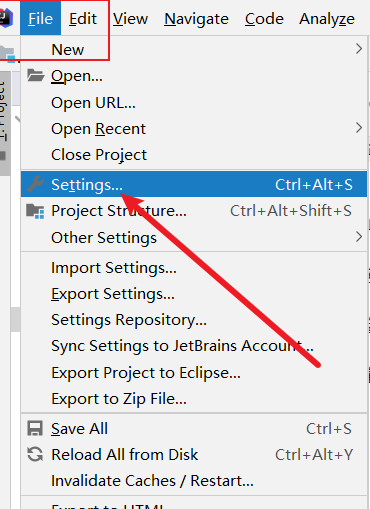Open the Analyze menu
This screenshot has width=370, height=509.
click(x=327, y=19)
